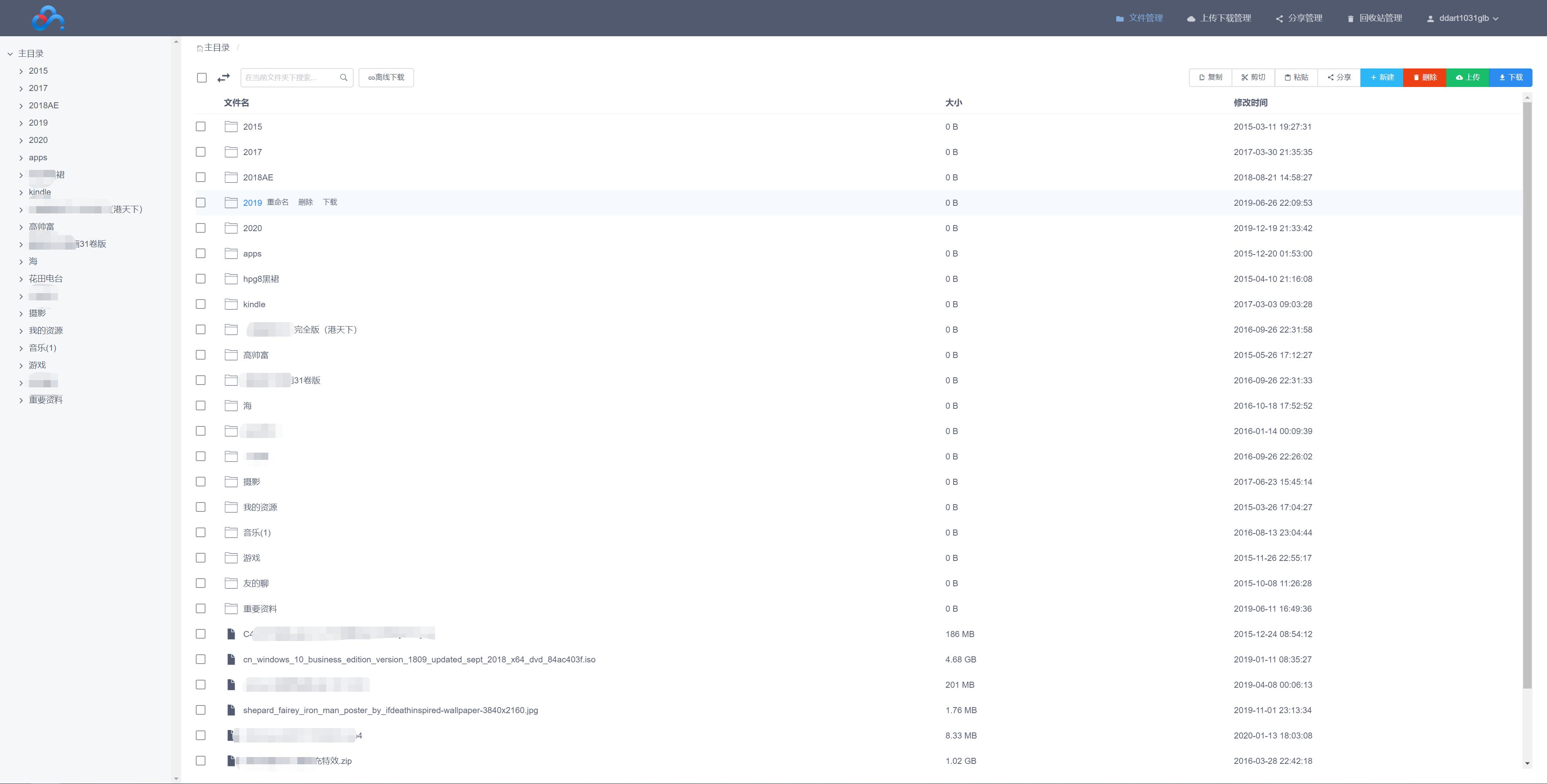The width and height of the screenshot is (1547, 784).
Task: Click the swap arrows icon beside search
Action: (224, 77)
